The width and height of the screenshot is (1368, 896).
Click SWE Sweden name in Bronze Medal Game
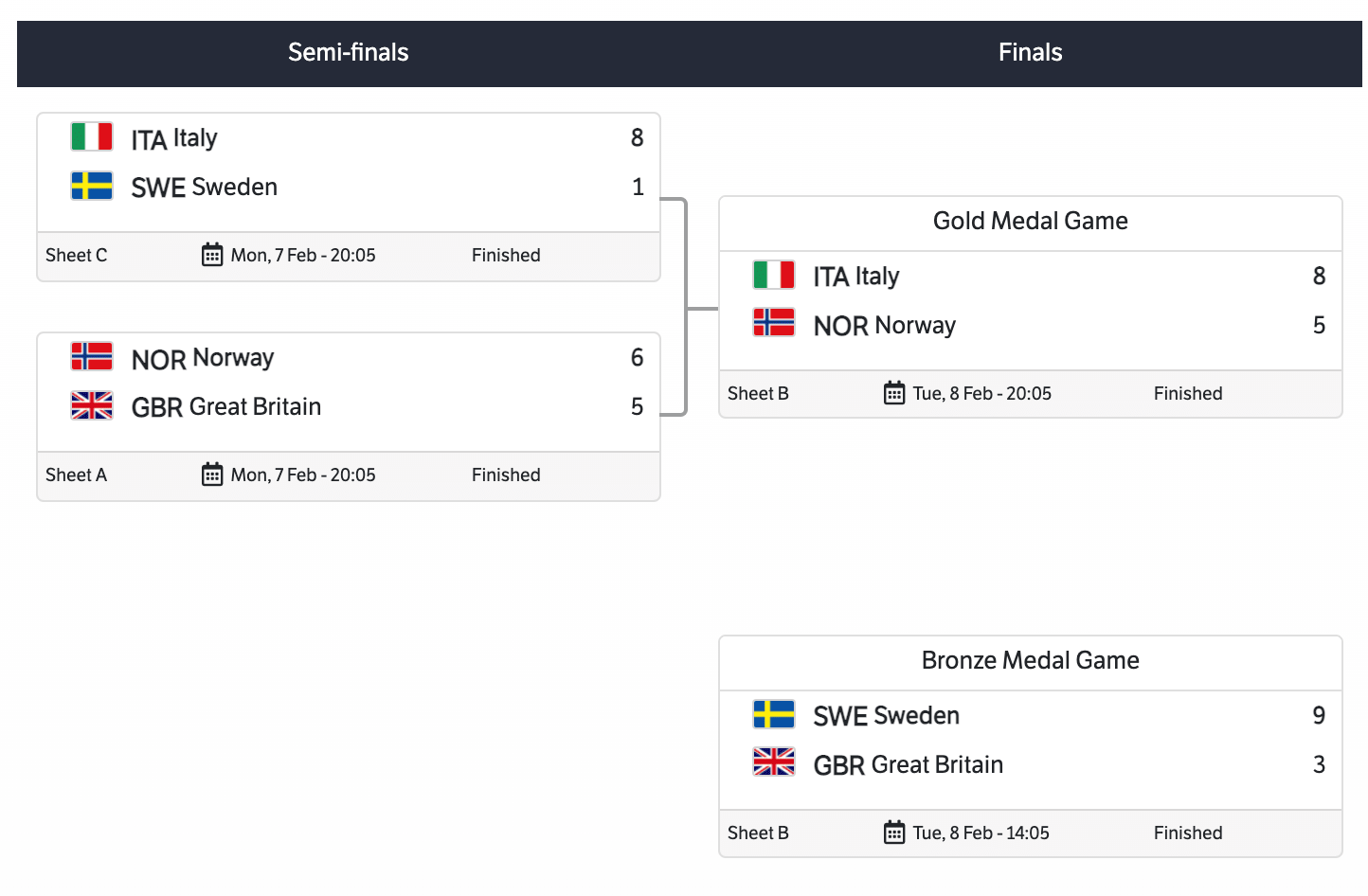tap(887, 716)
